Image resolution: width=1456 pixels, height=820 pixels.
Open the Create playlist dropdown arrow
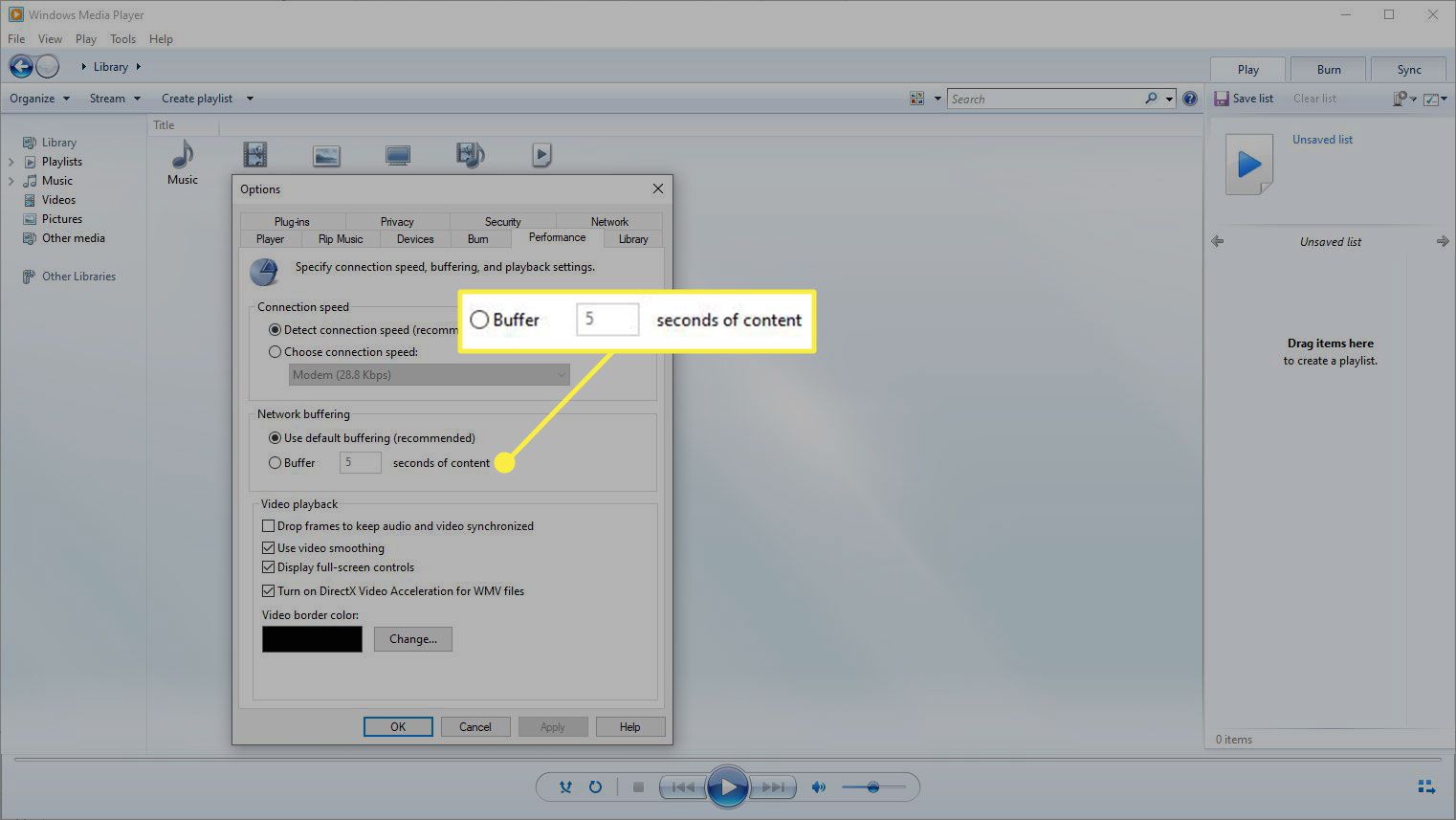[x=250, y=99]
